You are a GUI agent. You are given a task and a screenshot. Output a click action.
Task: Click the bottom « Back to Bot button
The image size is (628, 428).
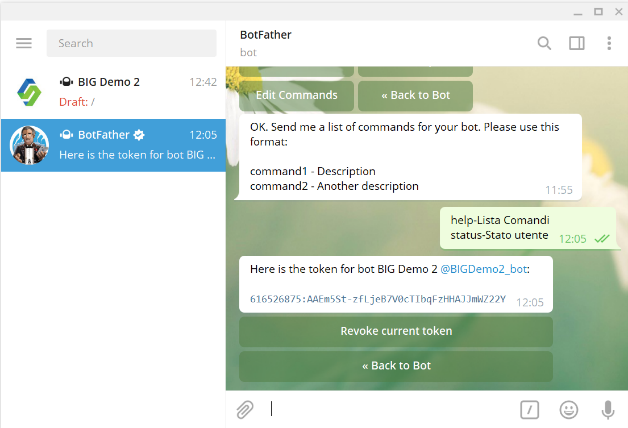tap(396, 366)
